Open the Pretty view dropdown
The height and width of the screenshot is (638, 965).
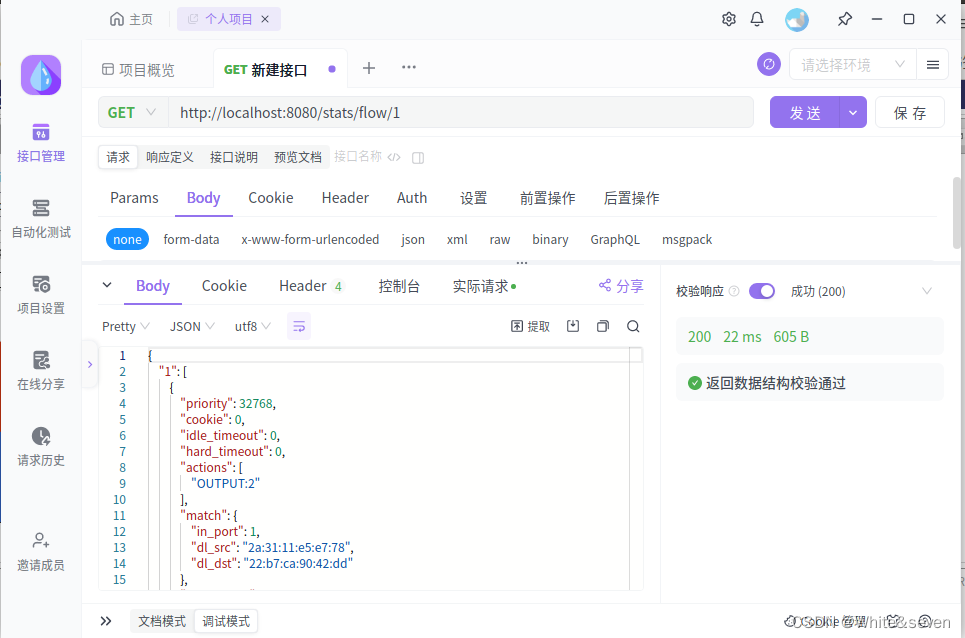click(124, 326)
